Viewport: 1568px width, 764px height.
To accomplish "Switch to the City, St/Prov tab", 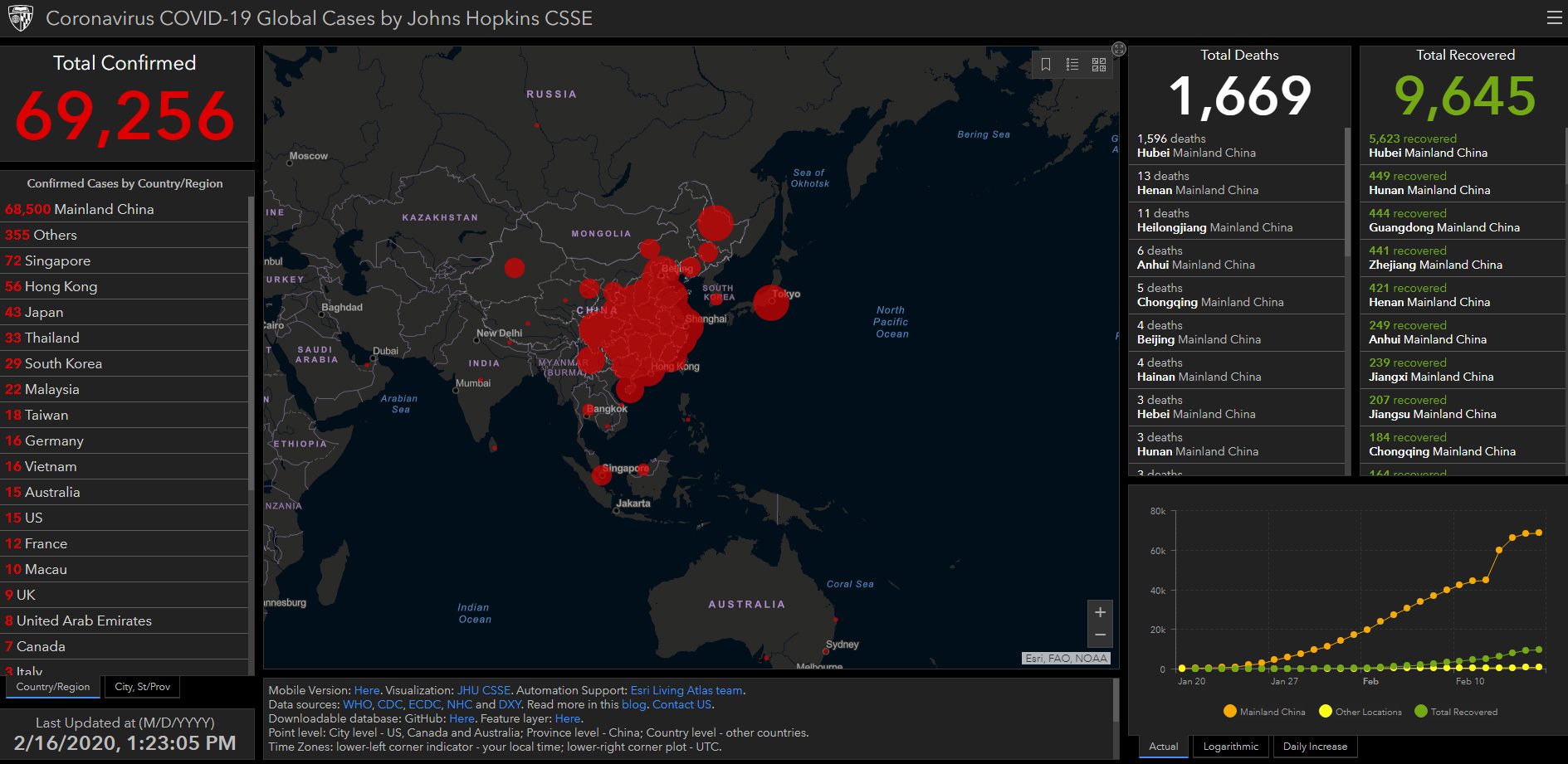I will tap(142, 687).
